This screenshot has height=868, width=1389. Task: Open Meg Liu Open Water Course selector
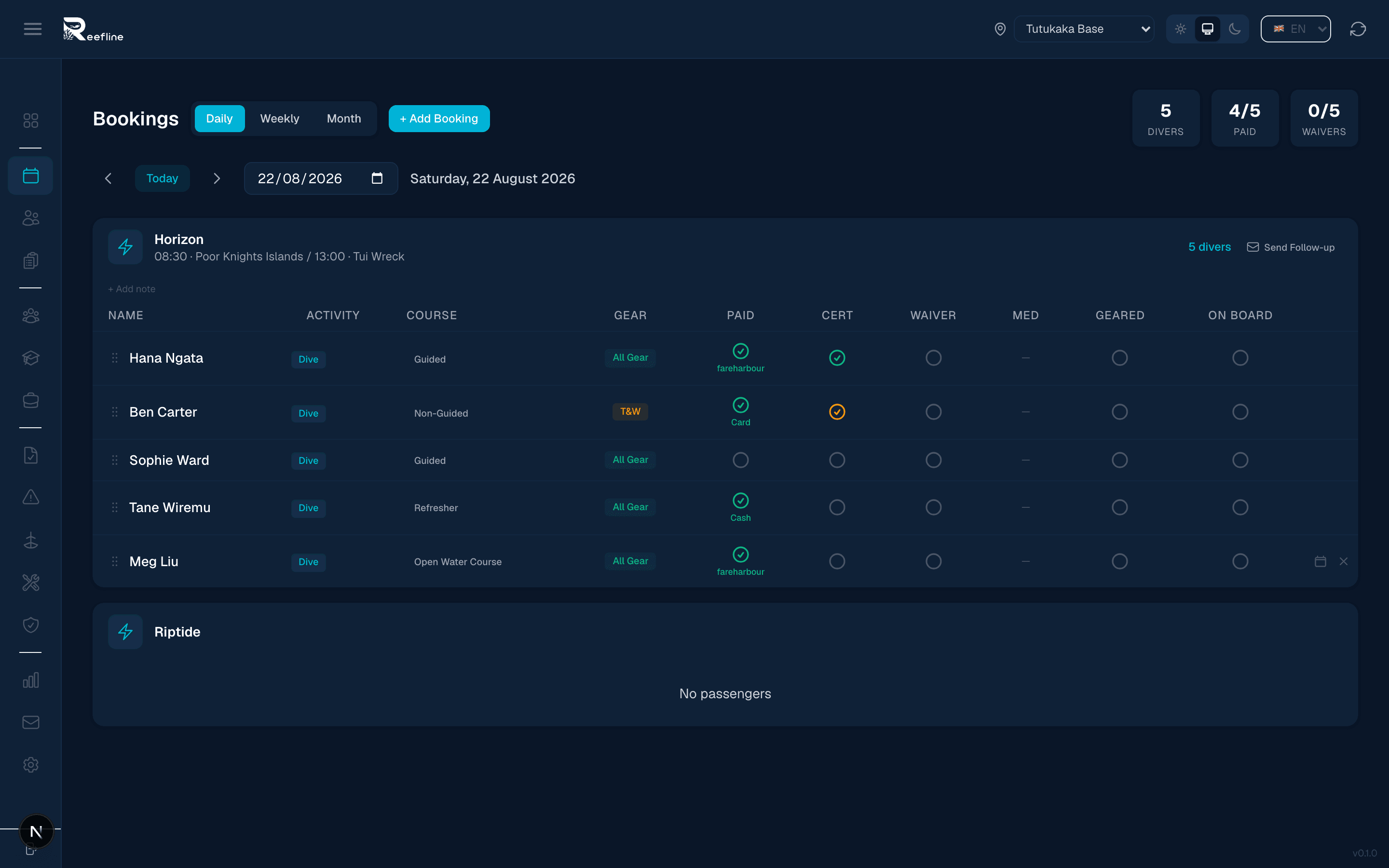tap(457, 562)
